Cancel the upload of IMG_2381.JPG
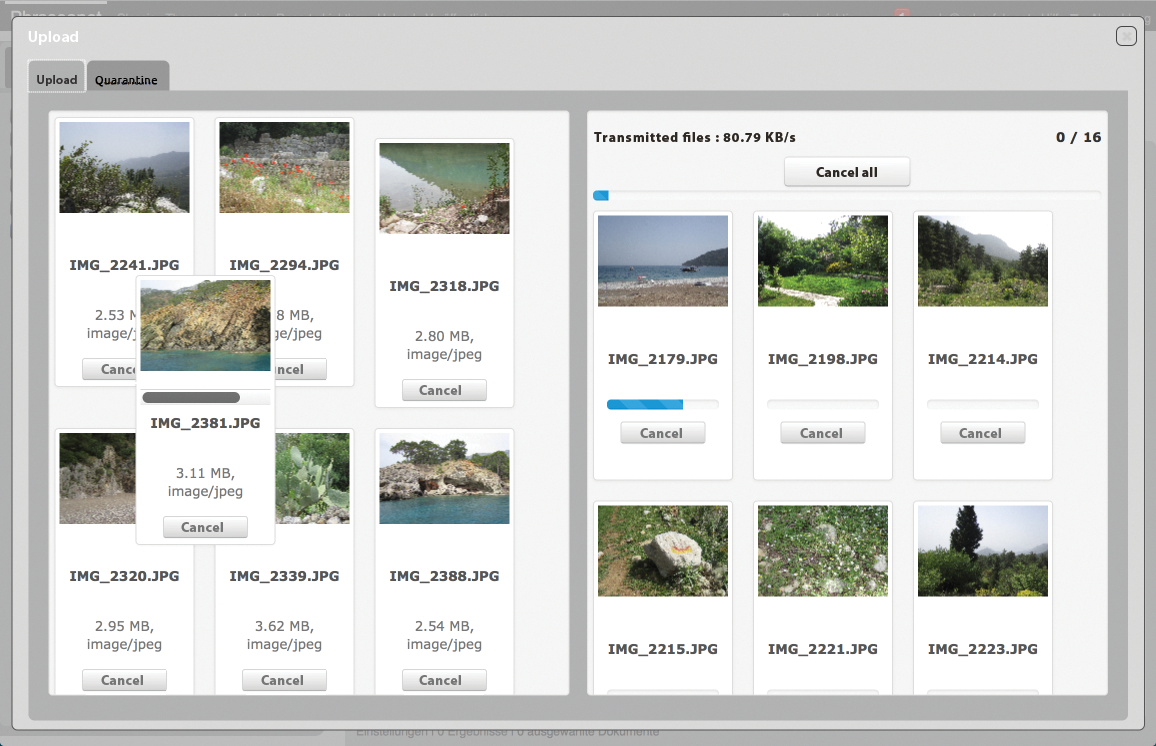The image size is (1156, 746). click(204, 527)
